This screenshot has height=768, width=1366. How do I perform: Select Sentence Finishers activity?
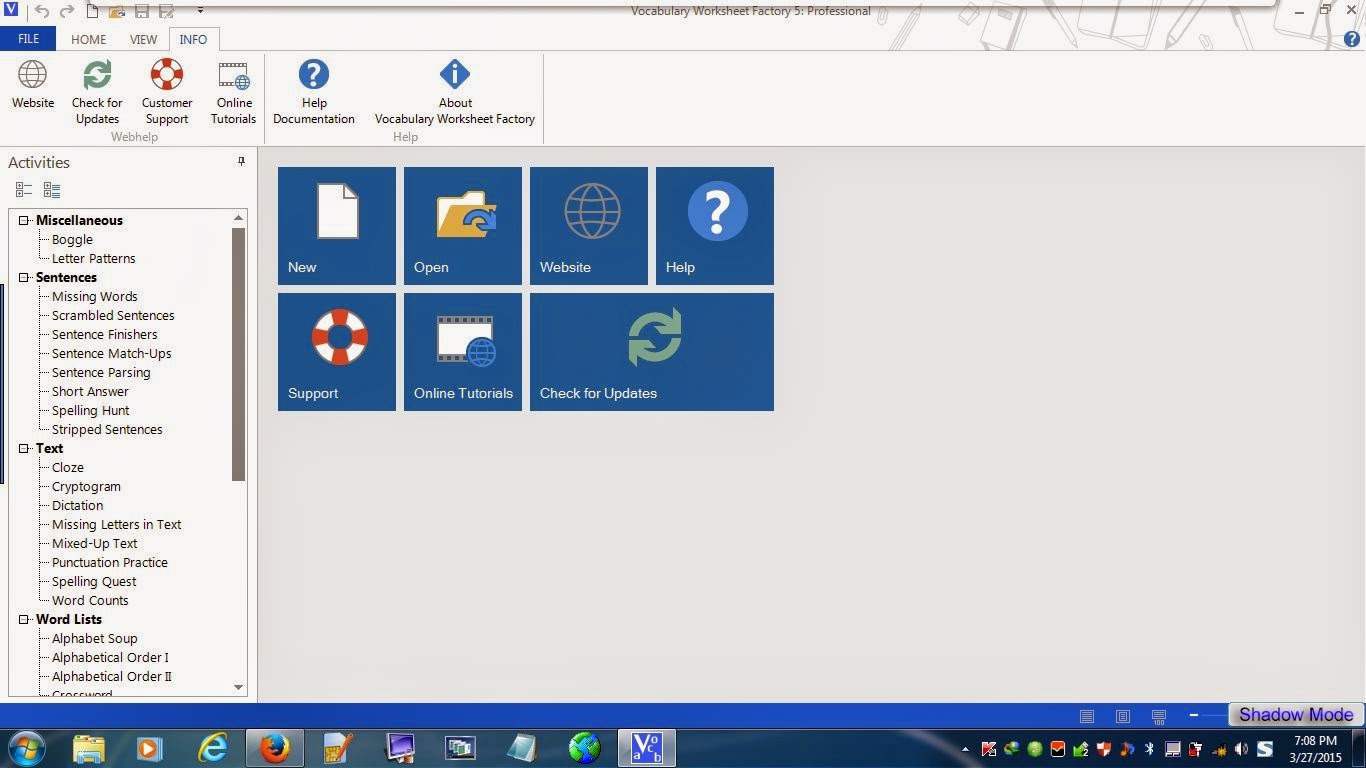click(x=105, y=334)
